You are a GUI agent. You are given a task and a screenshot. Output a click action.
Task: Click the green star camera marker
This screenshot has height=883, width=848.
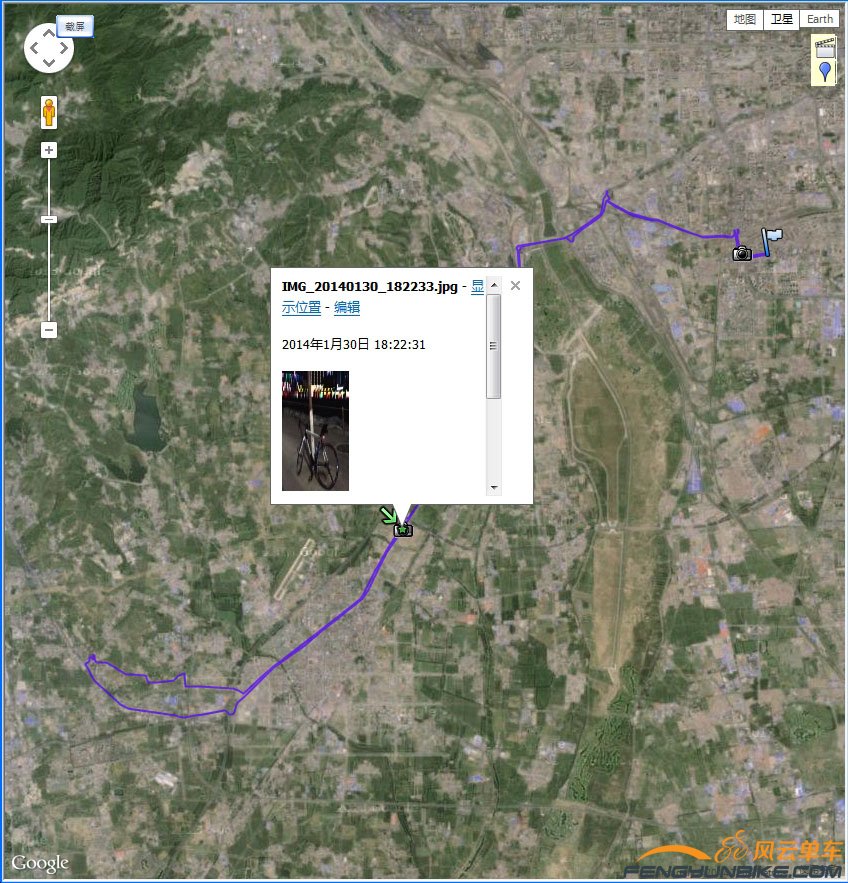[403, 529]
